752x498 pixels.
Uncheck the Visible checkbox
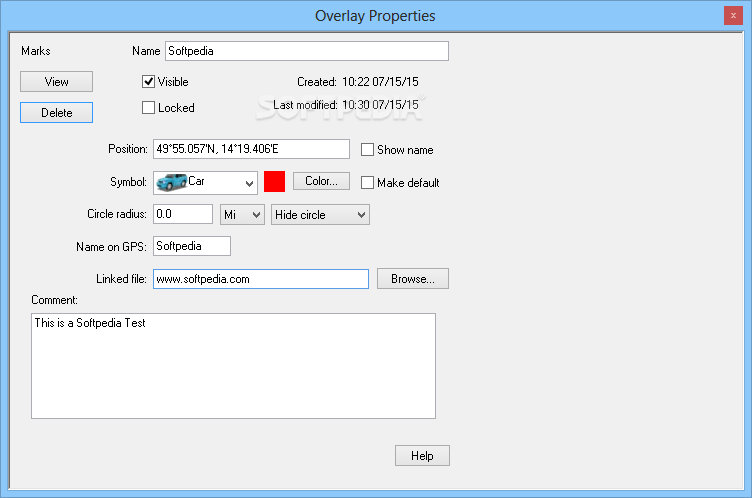coord(149,82)
